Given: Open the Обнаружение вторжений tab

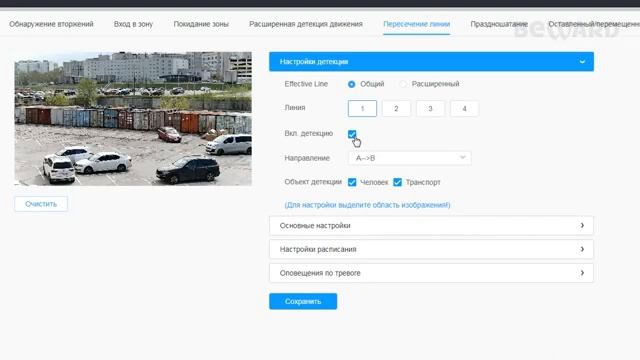Looking at the screenshot, I should (51, 24).
